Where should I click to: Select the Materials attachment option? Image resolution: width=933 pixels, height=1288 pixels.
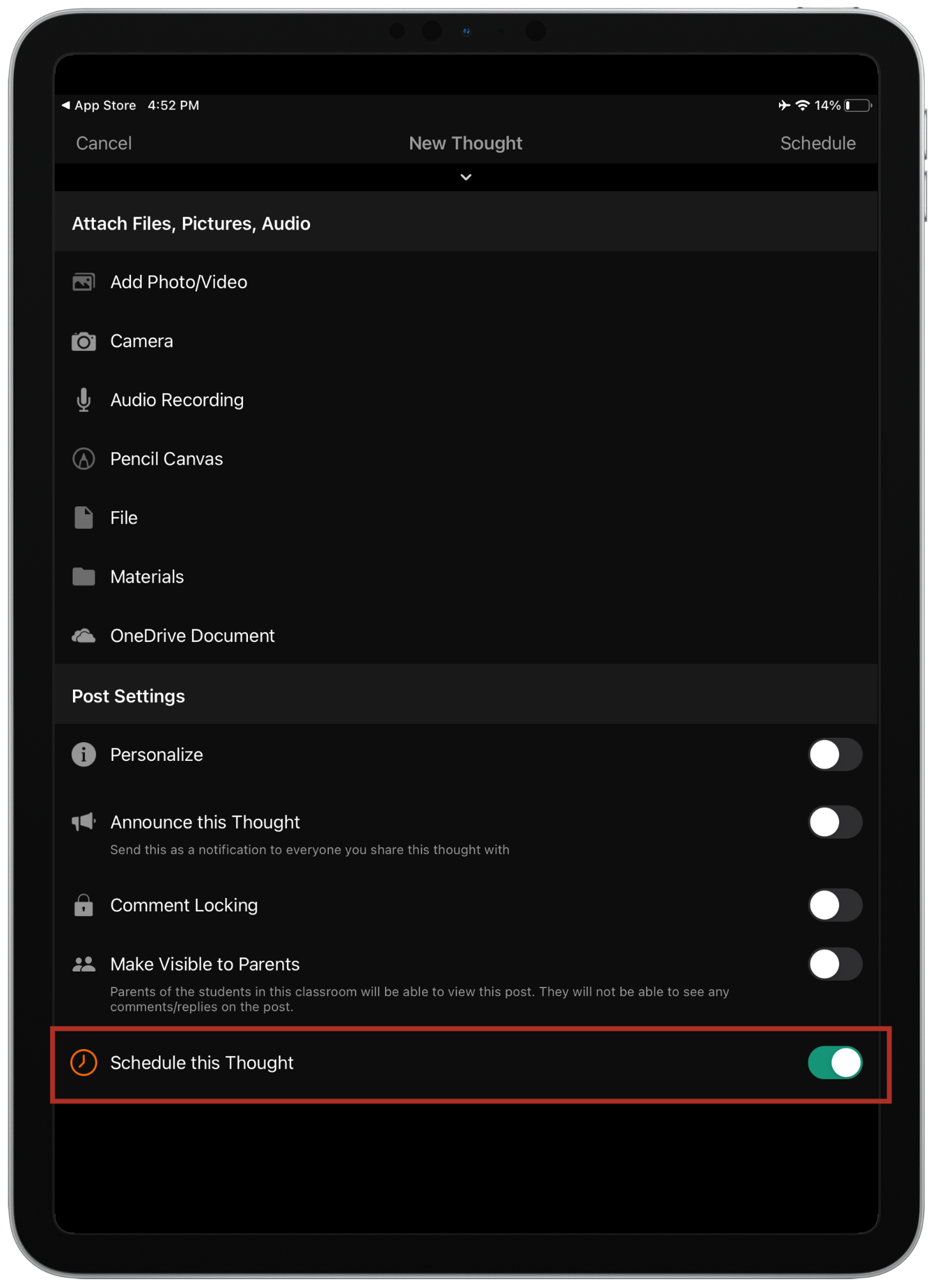coord(466,577)
